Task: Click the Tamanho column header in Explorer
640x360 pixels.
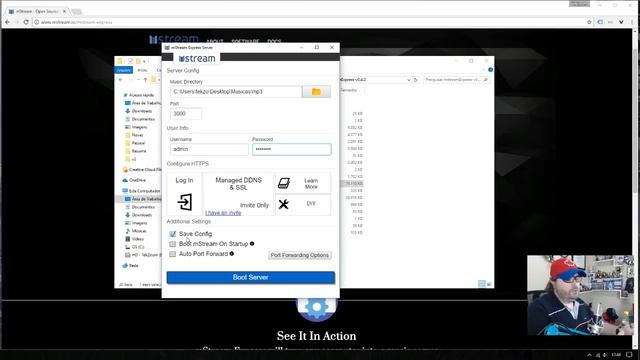Action: tap(349, 90)
